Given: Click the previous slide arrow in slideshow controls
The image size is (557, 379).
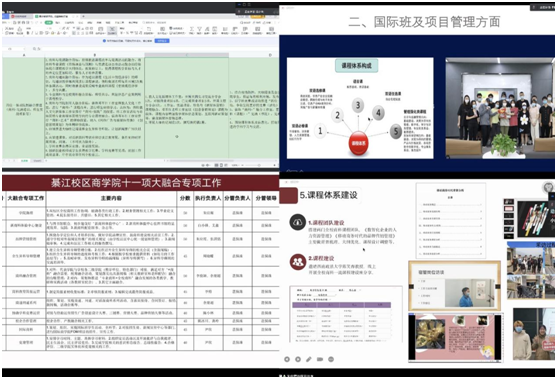Looking at the screenshot, I should (x=287, y=359).
